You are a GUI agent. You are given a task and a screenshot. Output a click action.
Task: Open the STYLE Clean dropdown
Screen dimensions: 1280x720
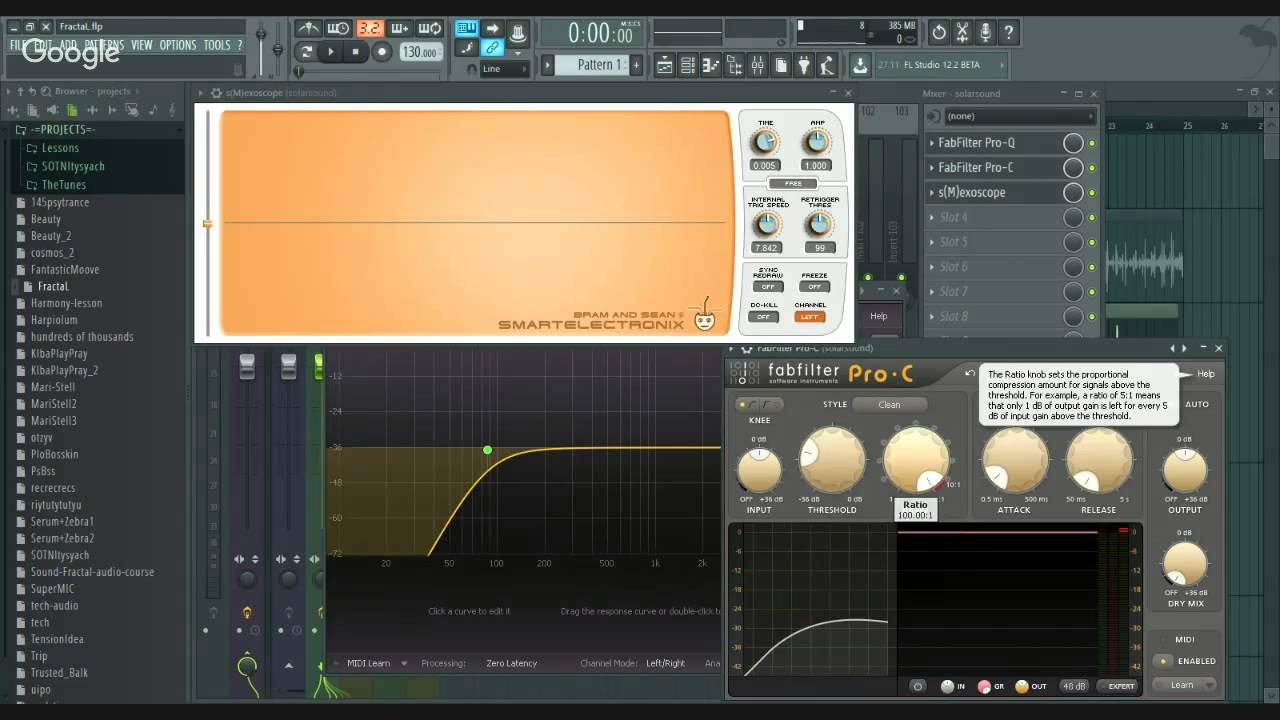click(889, 404)
